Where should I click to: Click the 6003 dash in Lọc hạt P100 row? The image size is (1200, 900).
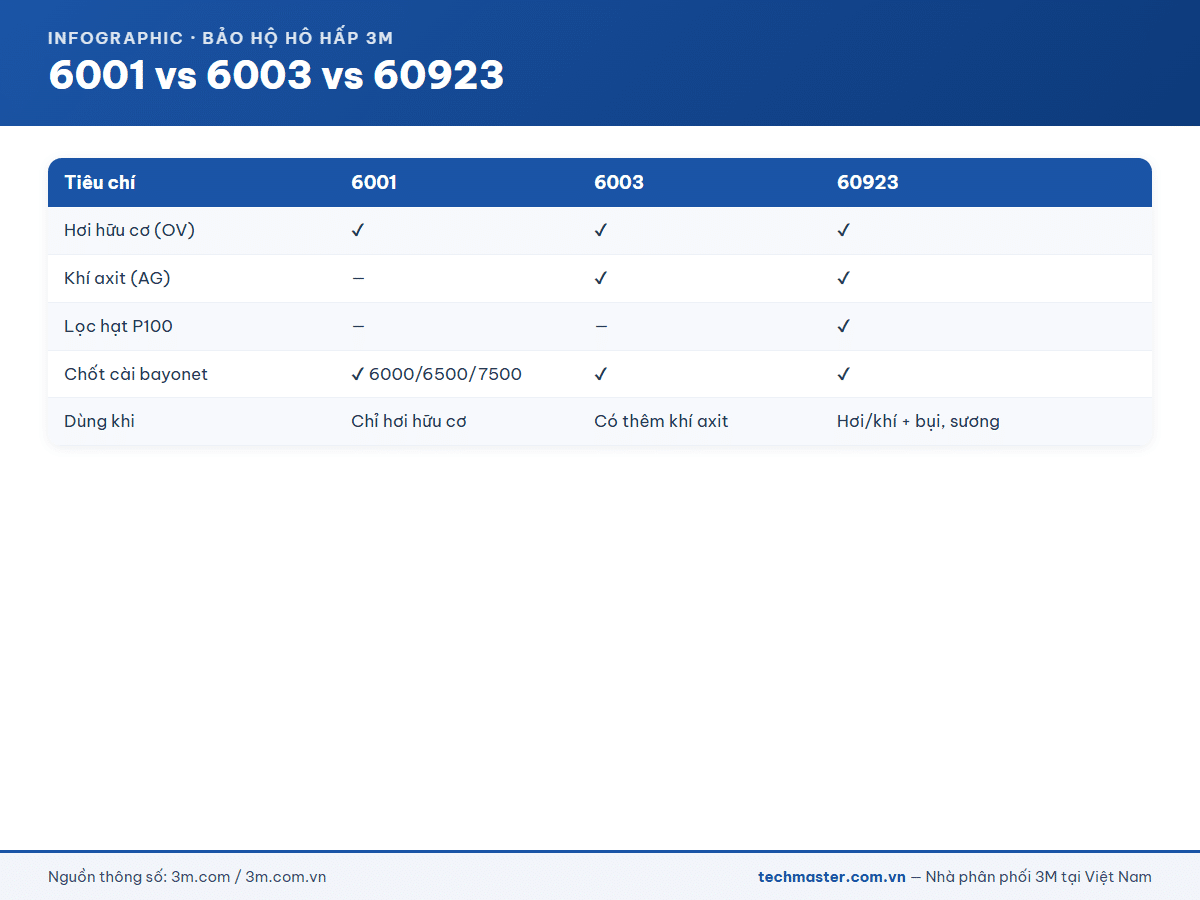tap(601, 326)
